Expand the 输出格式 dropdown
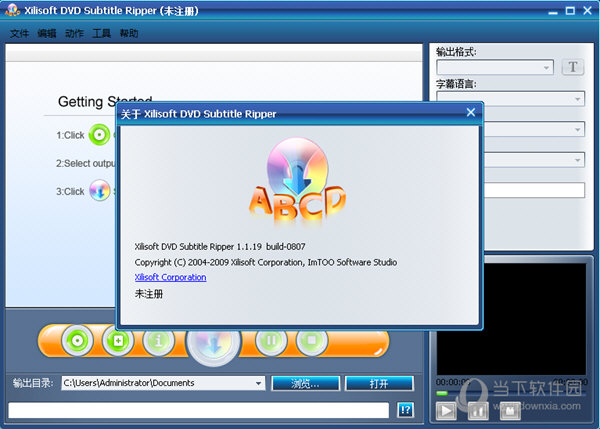600x429 pixels. coord(546,68)
